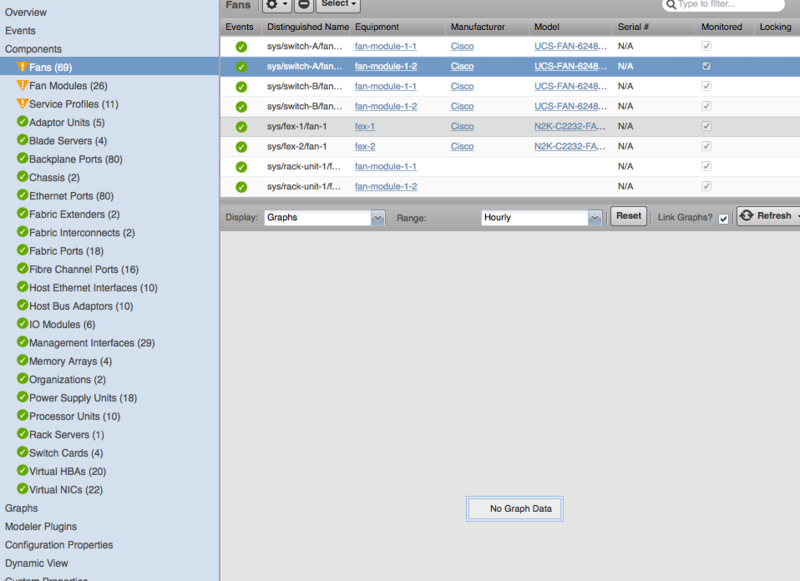This screenshot has height=581, width=800.
Task: Click event status icon for sys/fex-1/fan-1 row
Action: click(x=241, y=127)
